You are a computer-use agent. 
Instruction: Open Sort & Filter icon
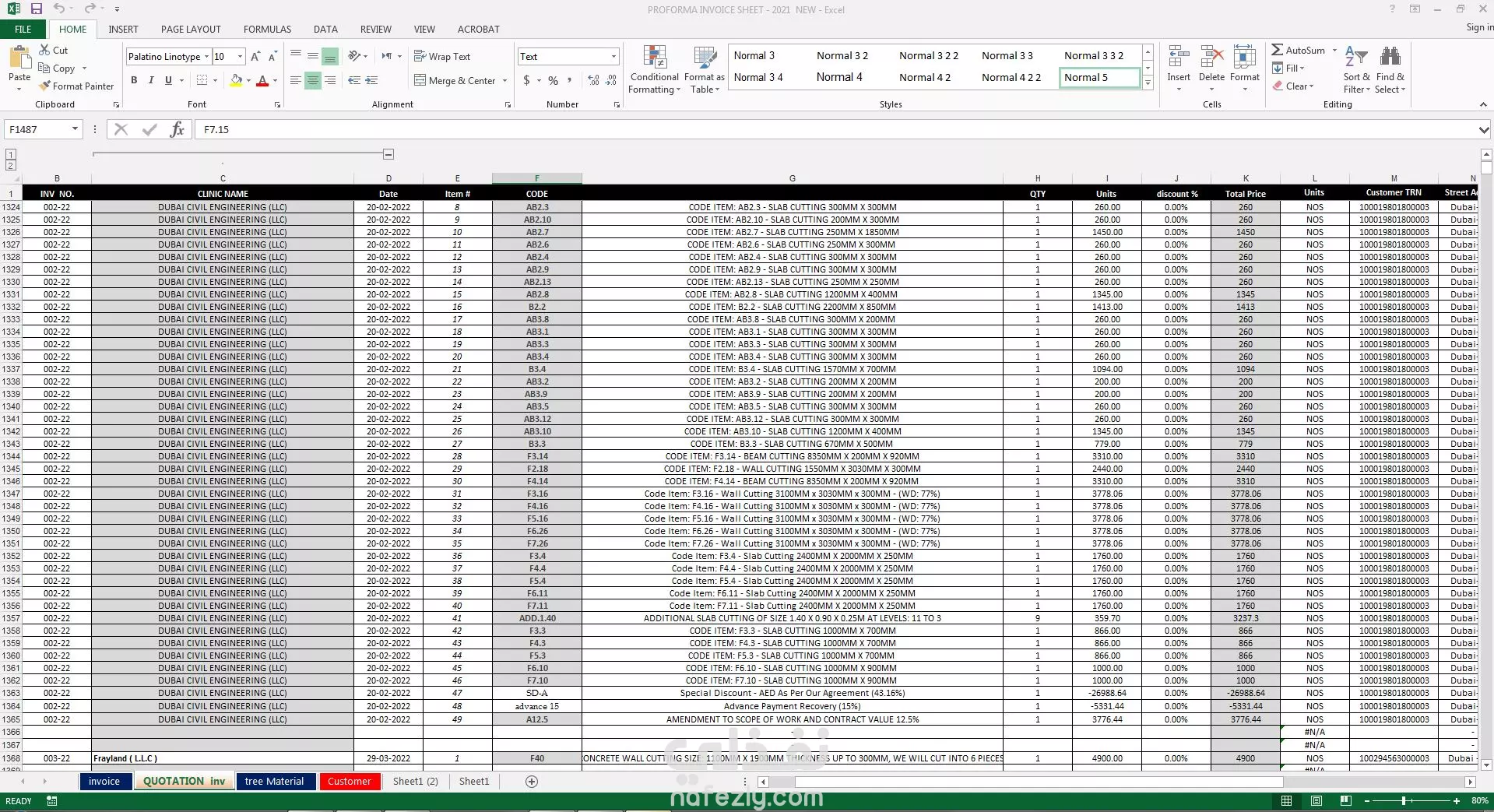[x=1356, y=57]
